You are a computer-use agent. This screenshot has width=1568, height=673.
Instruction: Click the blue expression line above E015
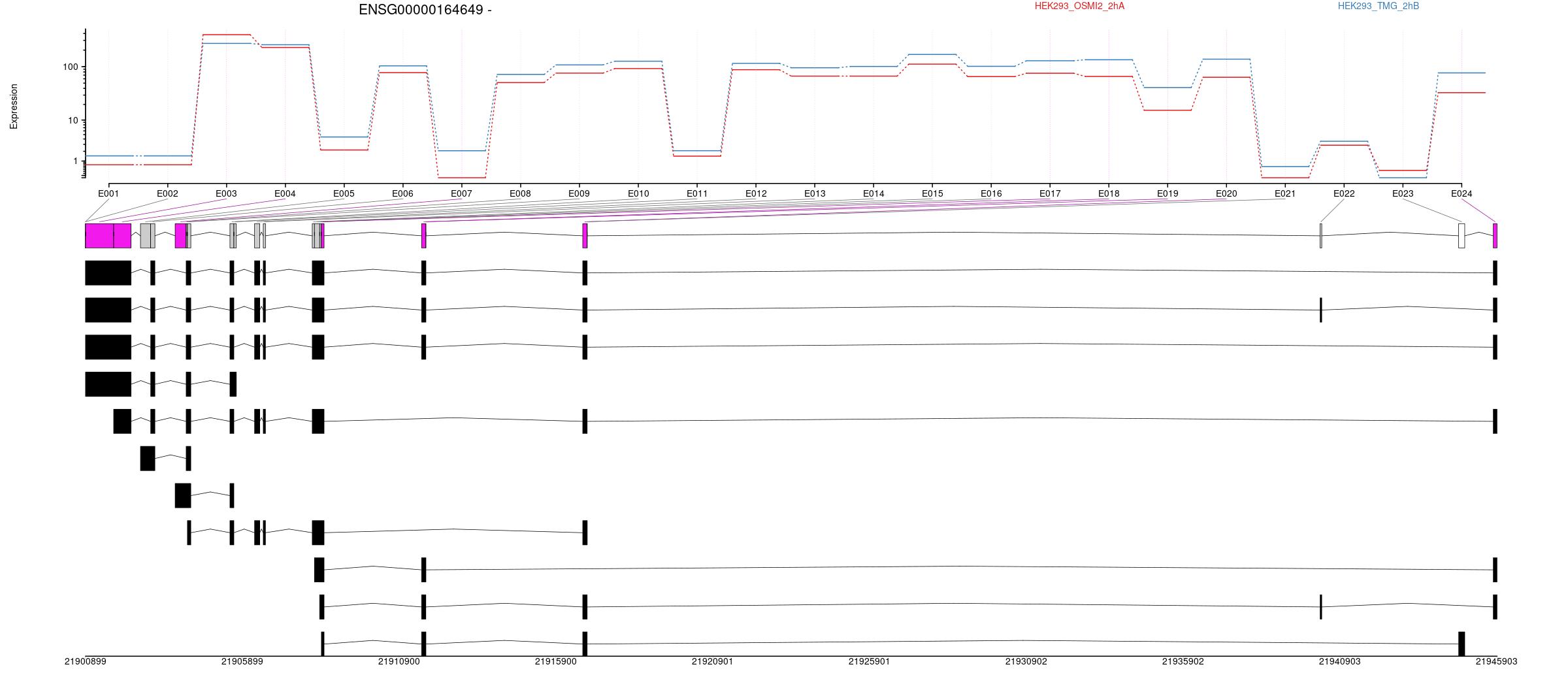932,54
